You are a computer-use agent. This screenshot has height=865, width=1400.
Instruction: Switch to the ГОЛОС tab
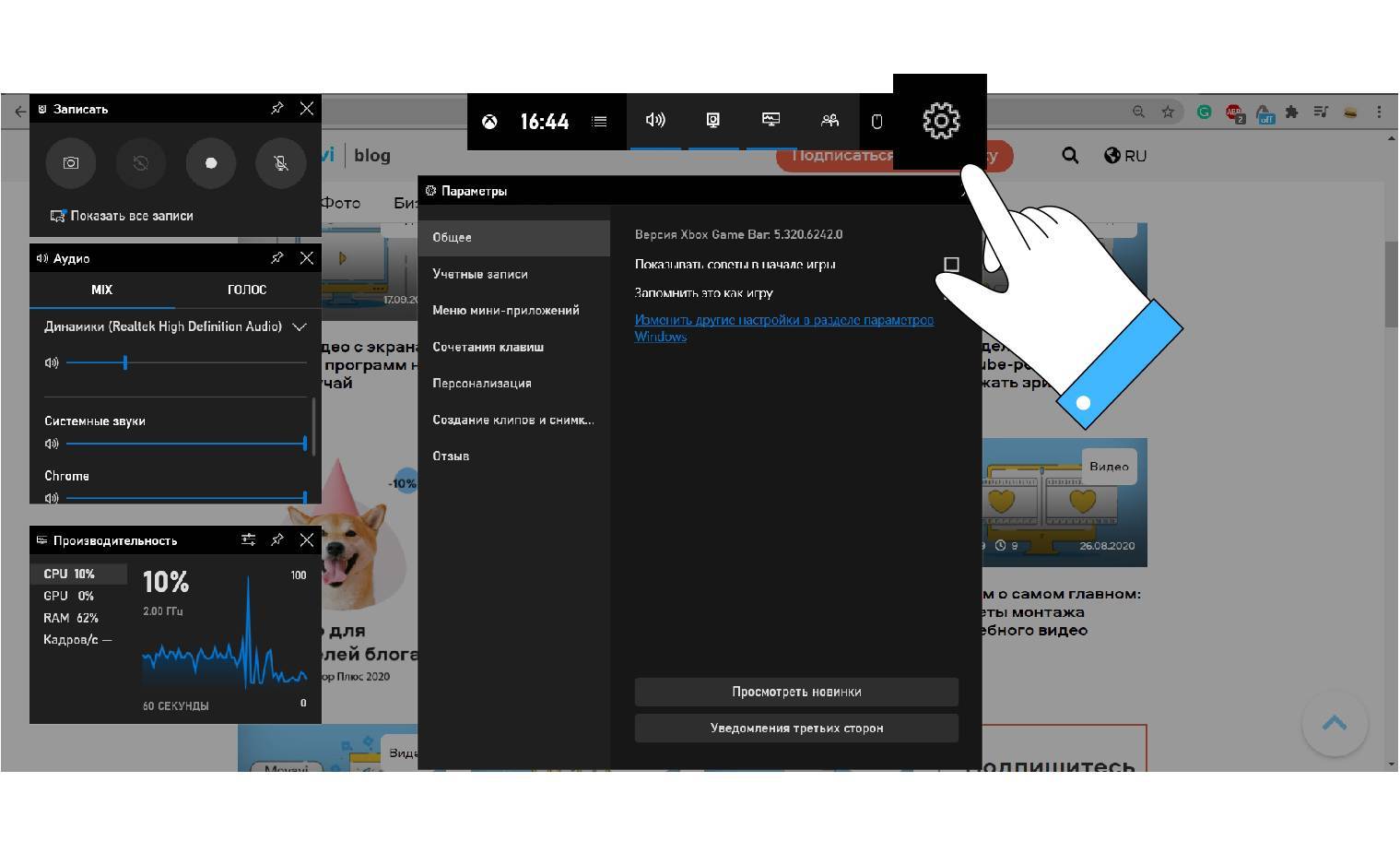point(247,290)
